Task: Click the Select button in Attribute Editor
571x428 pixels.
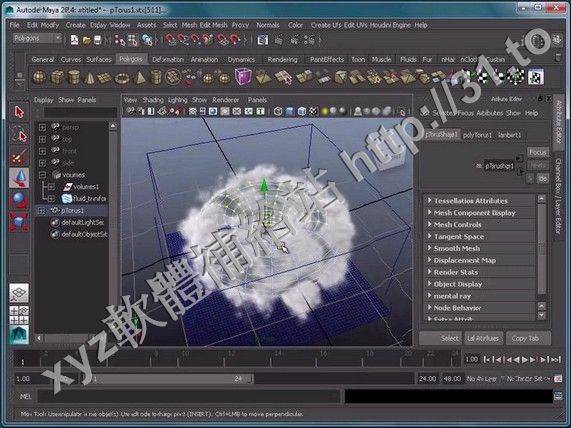Action: point(441,338)
